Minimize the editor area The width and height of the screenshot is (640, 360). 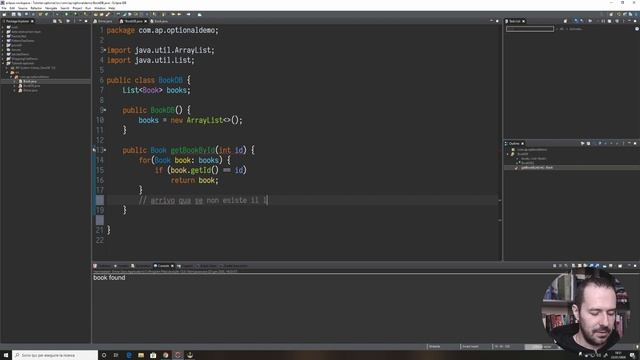point(491,21)
